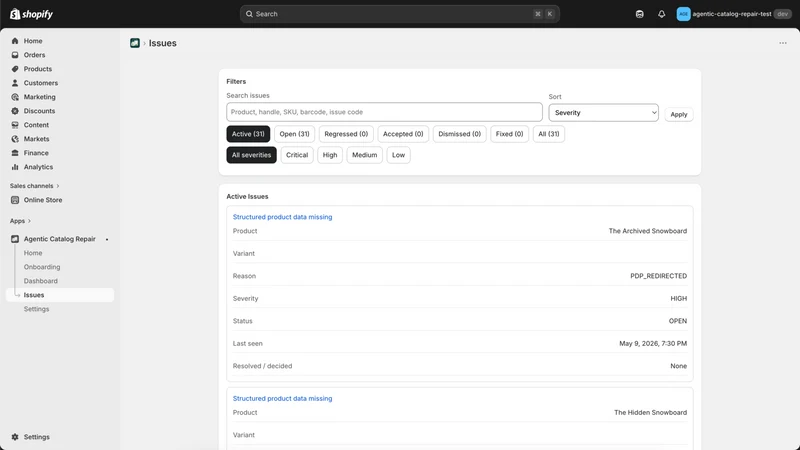
Task: Click the Online Store icon
Action: 15,200
